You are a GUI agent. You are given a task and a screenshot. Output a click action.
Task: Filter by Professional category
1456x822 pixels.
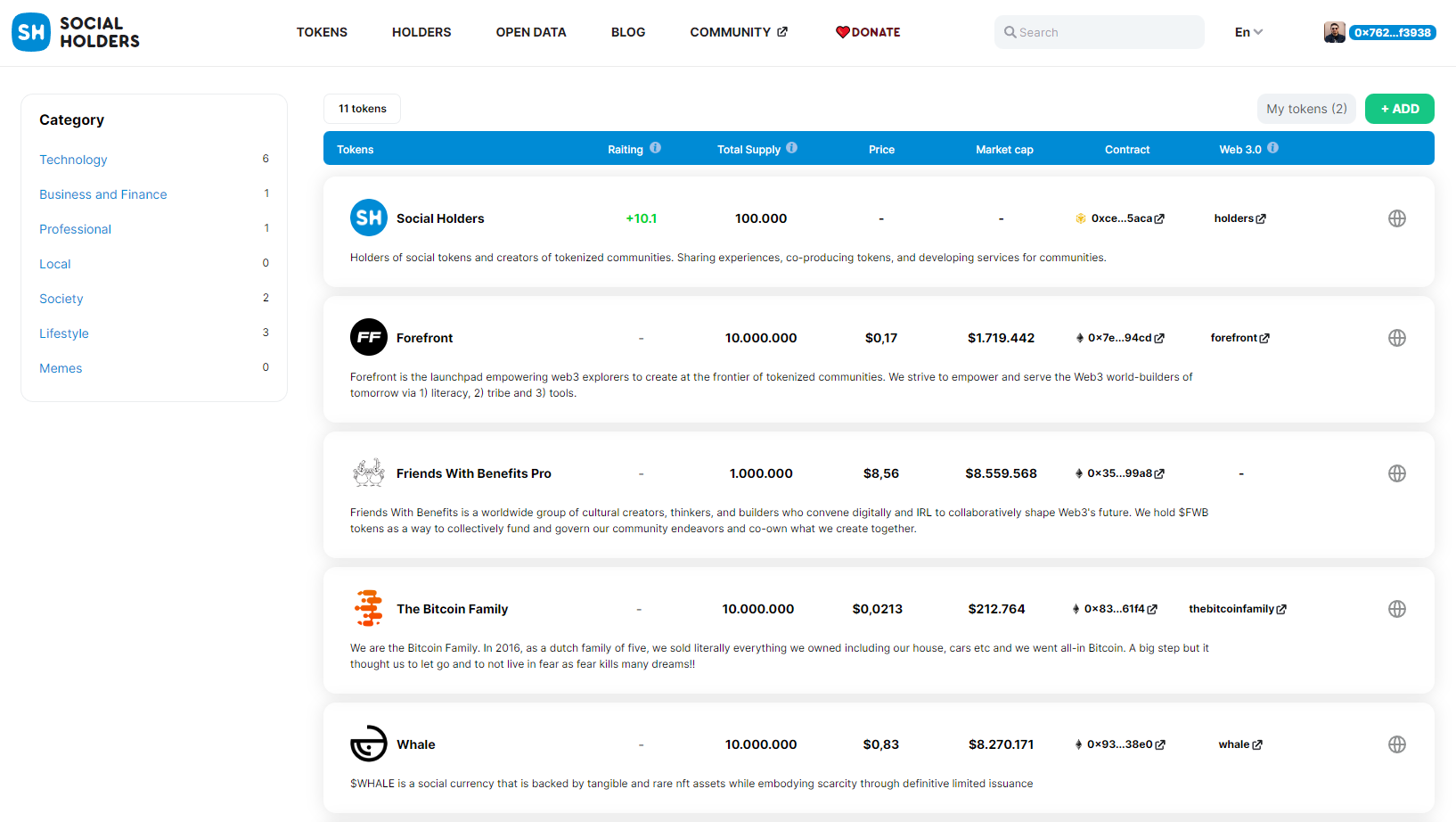[75, 229]
